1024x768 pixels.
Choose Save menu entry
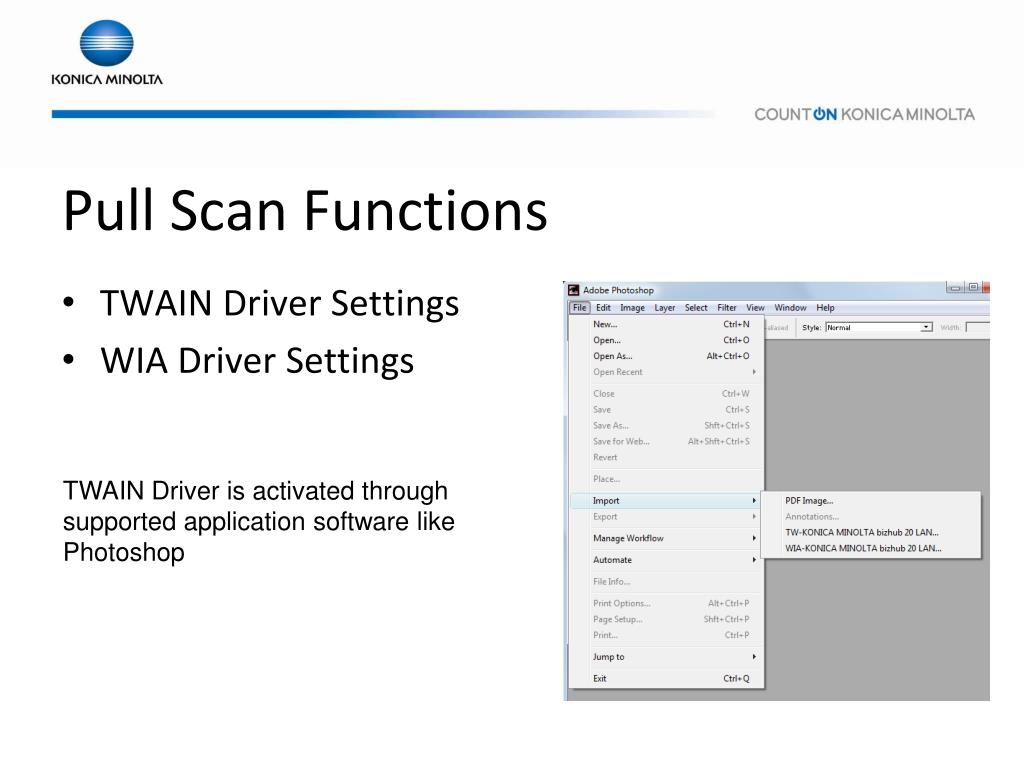(667, 409)
